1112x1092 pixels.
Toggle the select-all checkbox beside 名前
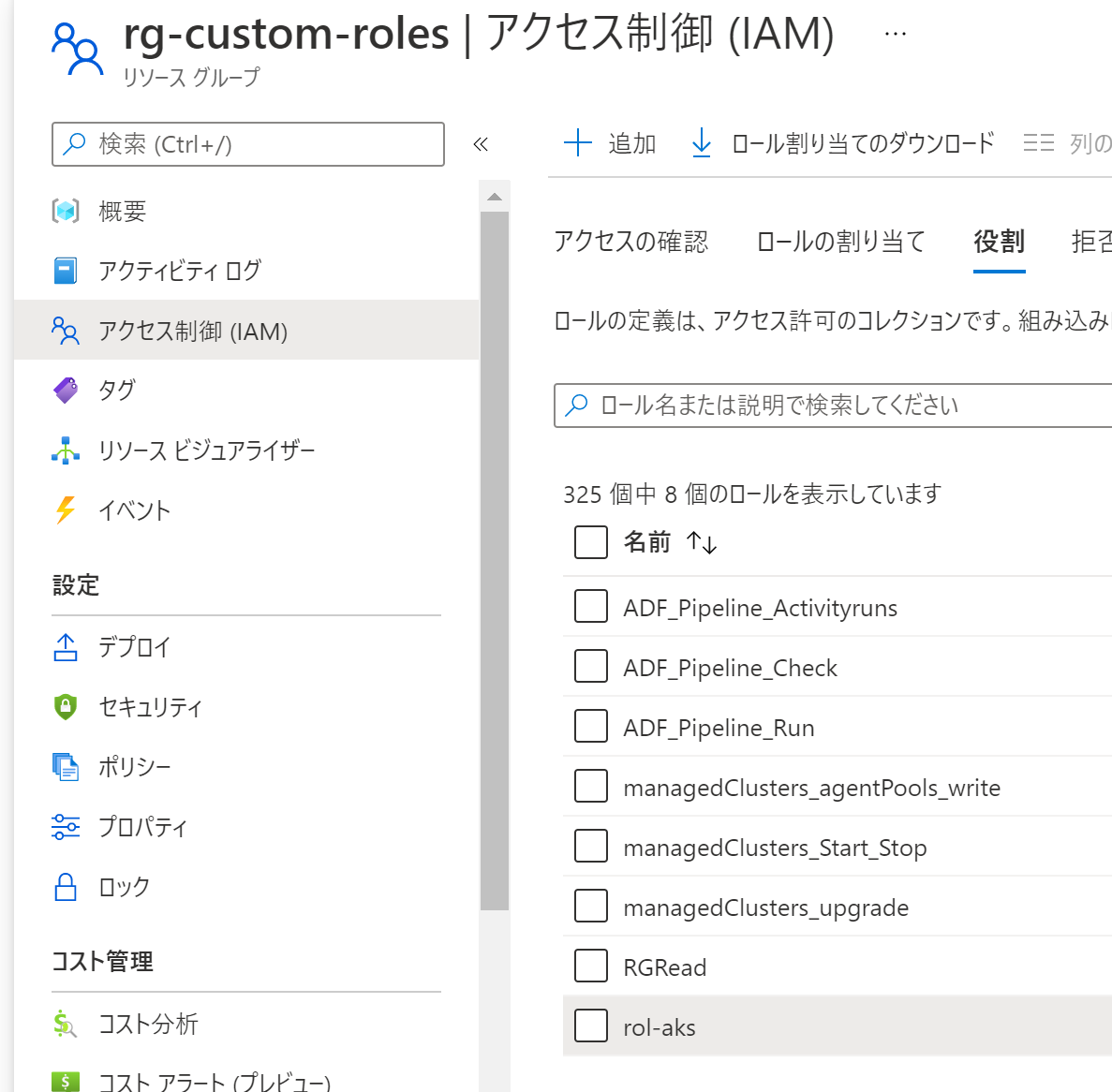tap(591, 541)
